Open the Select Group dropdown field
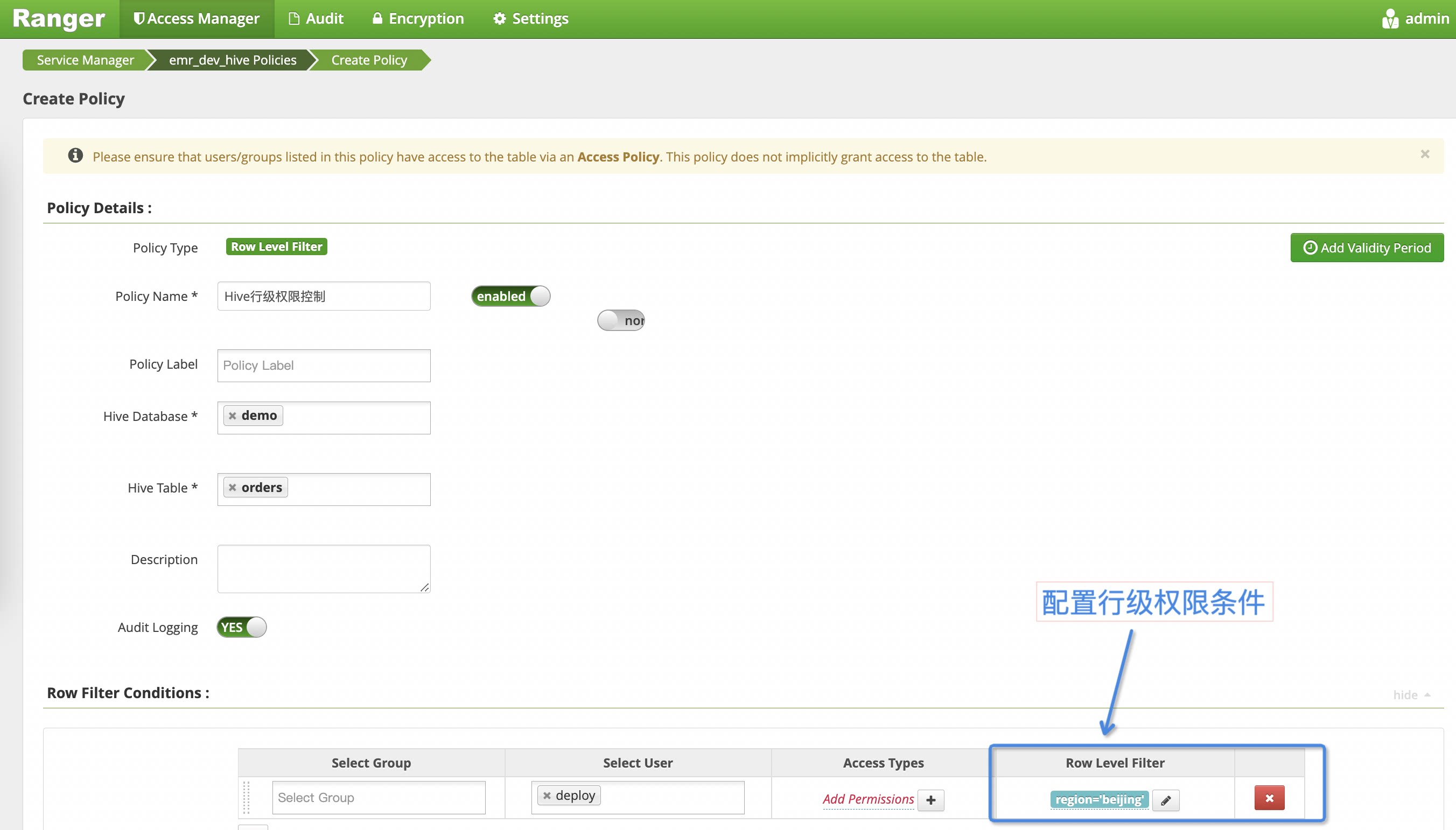 379,798
